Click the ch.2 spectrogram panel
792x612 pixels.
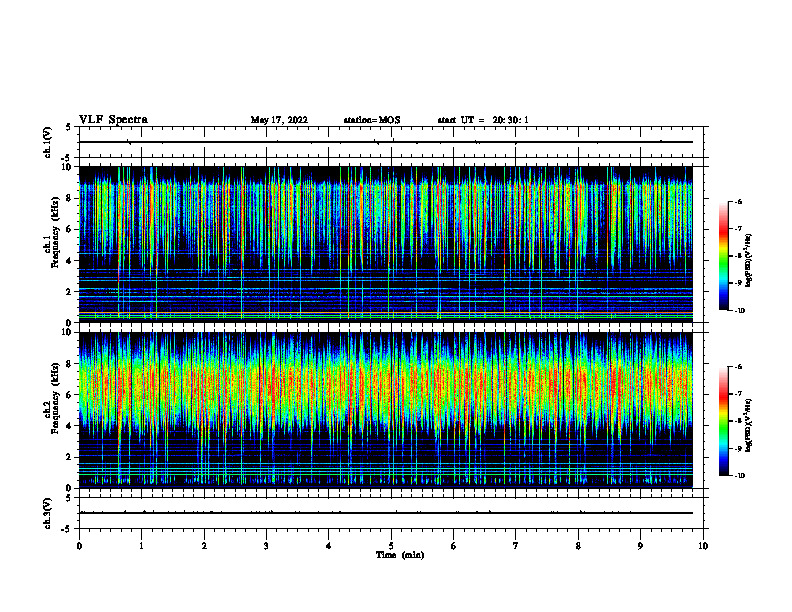tap(386, 410)
